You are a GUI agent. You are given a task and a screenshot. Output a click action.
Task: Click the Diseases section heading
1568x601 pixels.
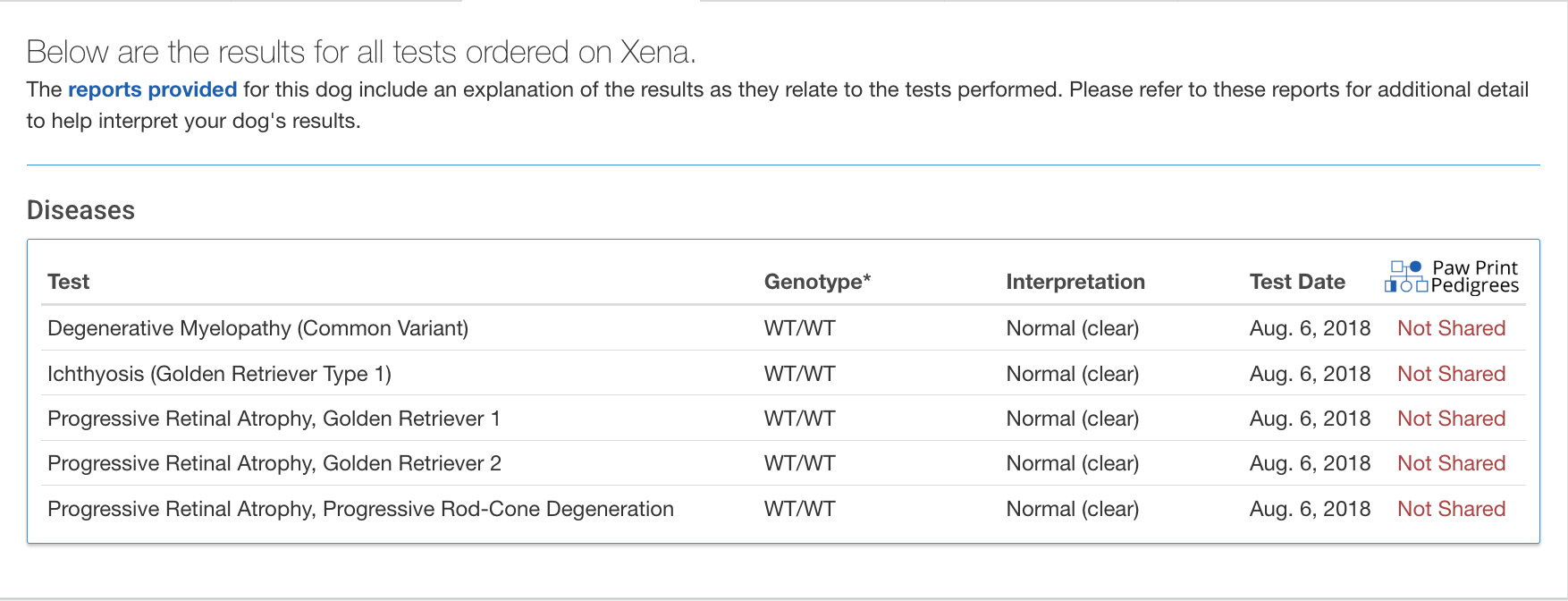(x=80, y=210)
